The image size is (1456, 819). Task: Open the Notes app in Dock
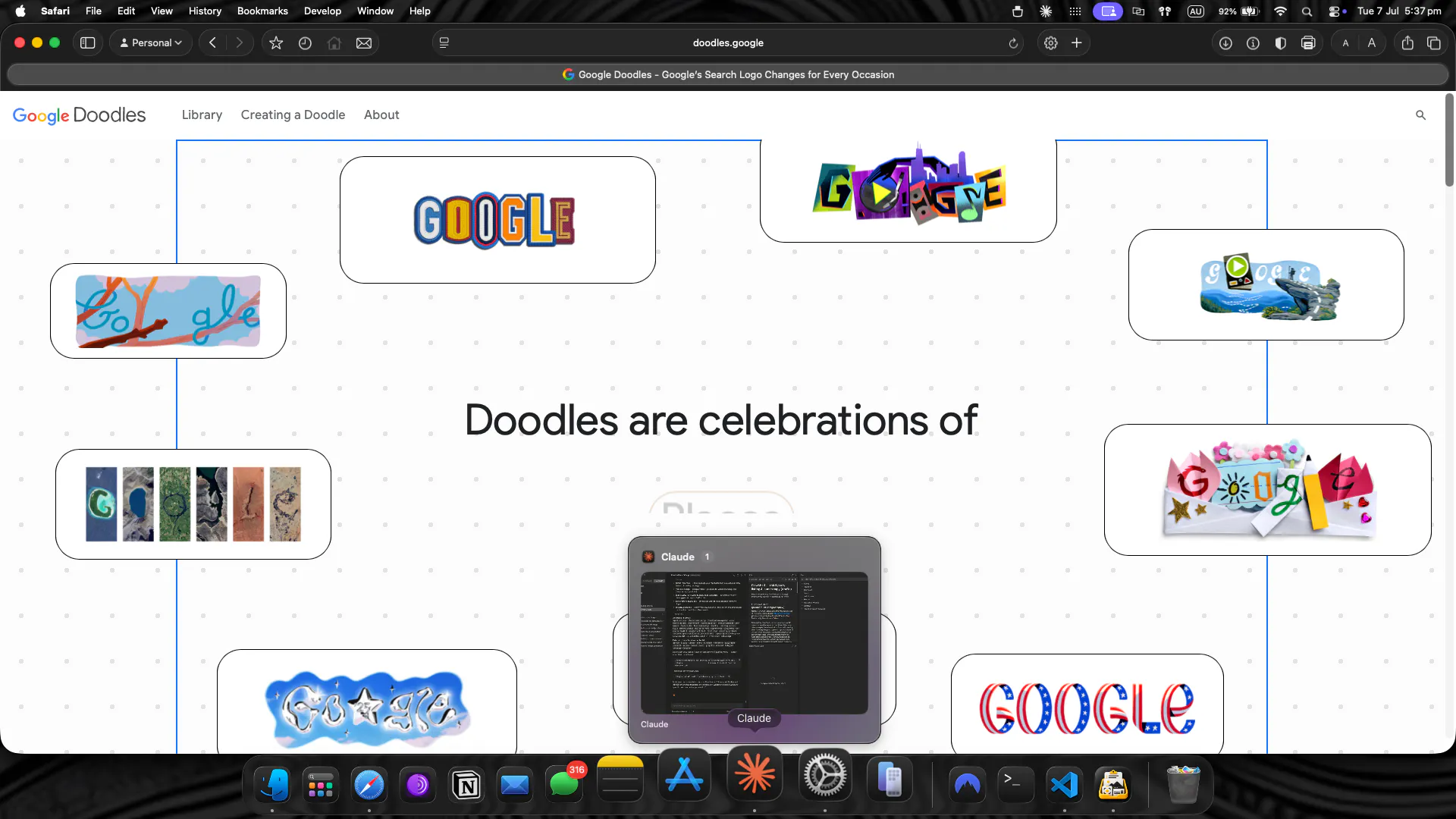coord(620,779)
